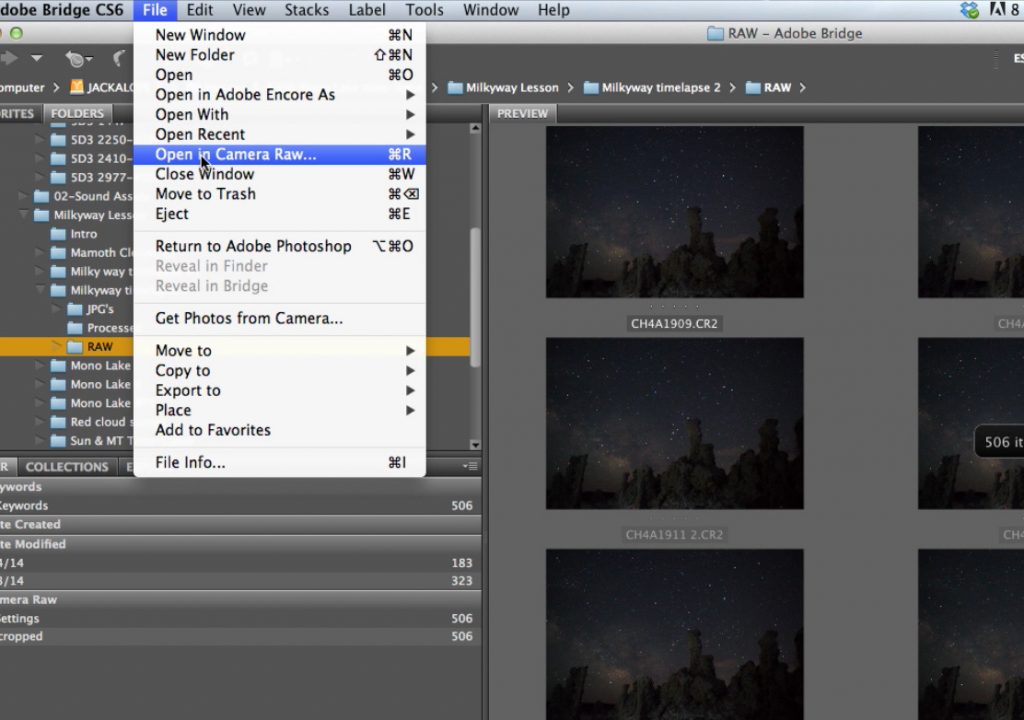Image resolution: width=1024 pixels, height=720 pixels.
Task: Open the parent/favorites dropdown arrow beside the forward arrow
Action: pos(37,58)
